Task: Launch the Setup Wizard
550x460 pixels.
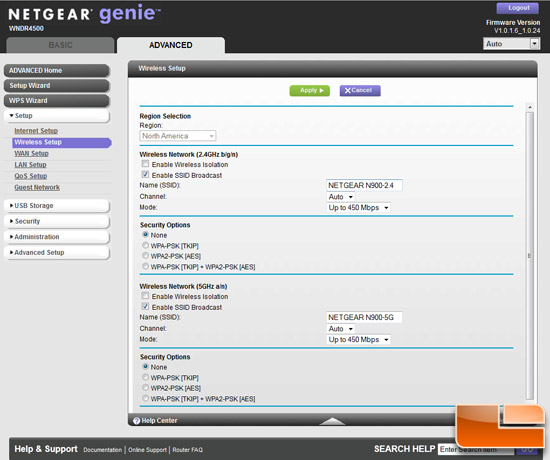Action: click(x=57, y=86)
